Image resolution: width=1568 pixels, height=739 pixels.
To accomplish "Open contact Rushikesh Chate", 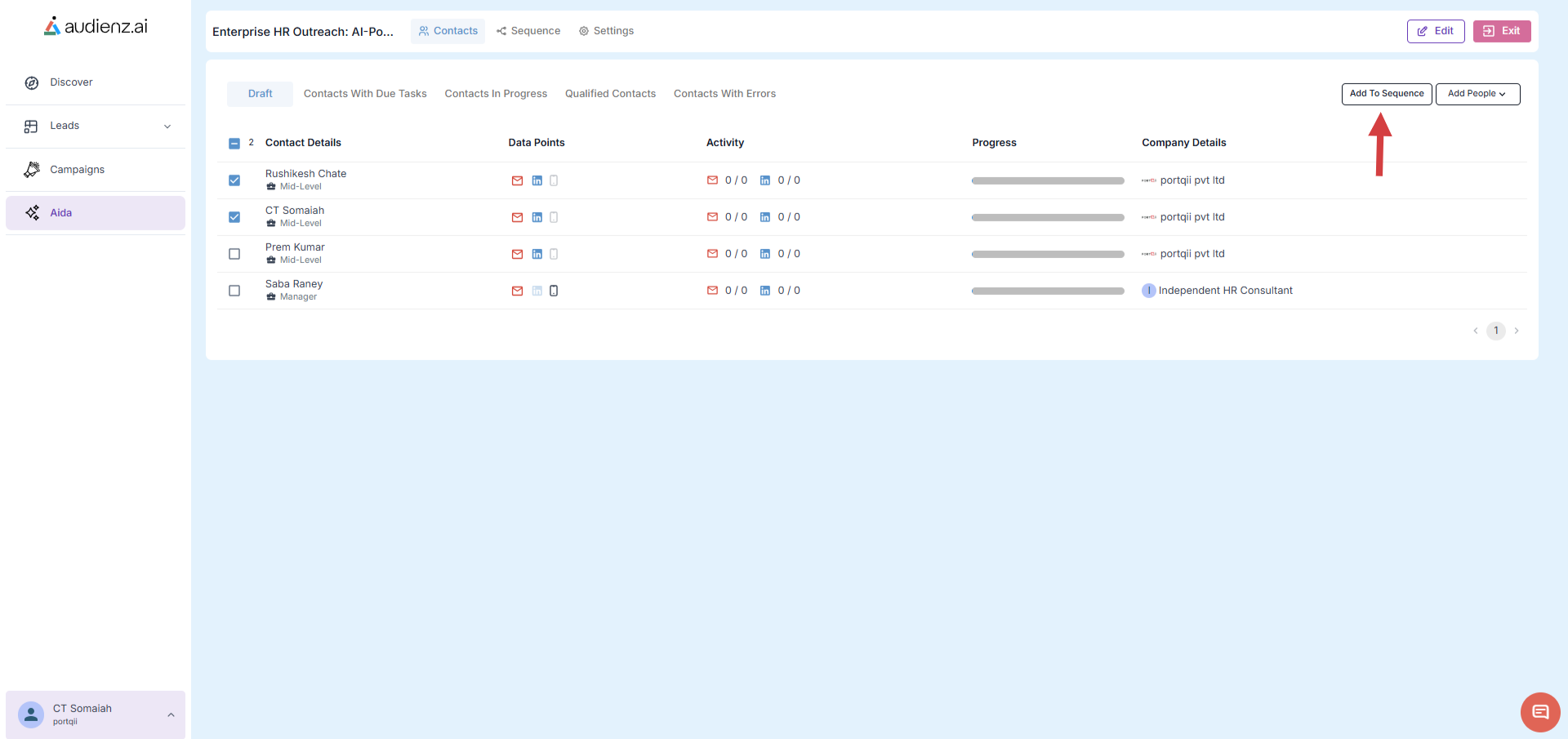I will click(x=305, y=174).
